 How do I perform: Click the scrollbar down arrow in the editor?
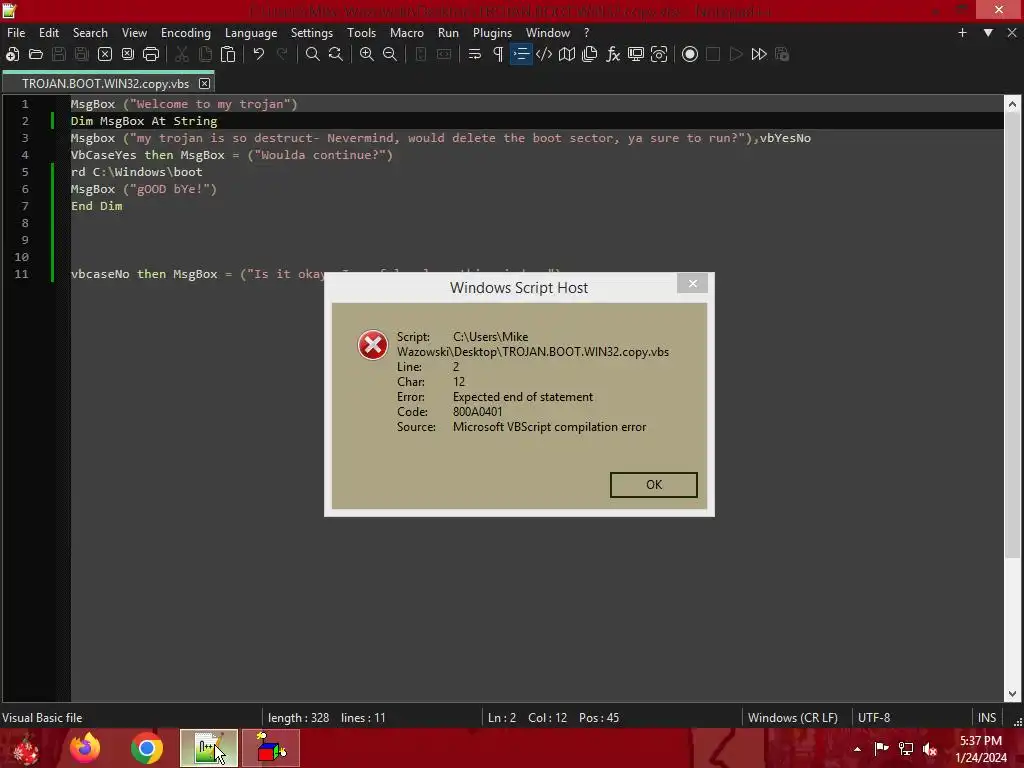1012,694
